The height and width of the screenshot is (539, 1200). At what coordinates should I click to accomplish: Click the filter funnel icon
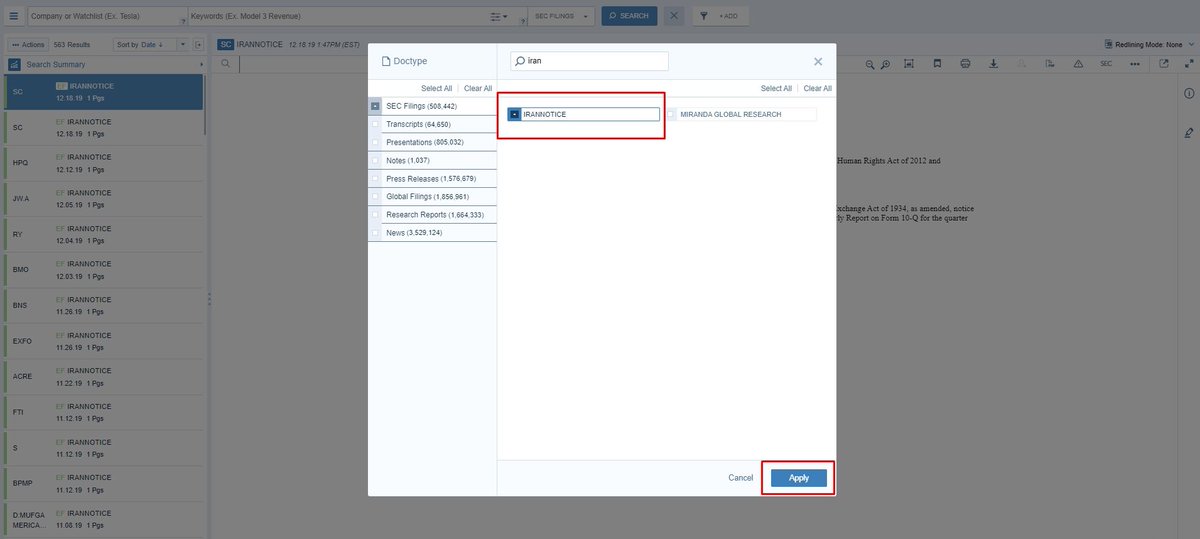pos(704,16)
